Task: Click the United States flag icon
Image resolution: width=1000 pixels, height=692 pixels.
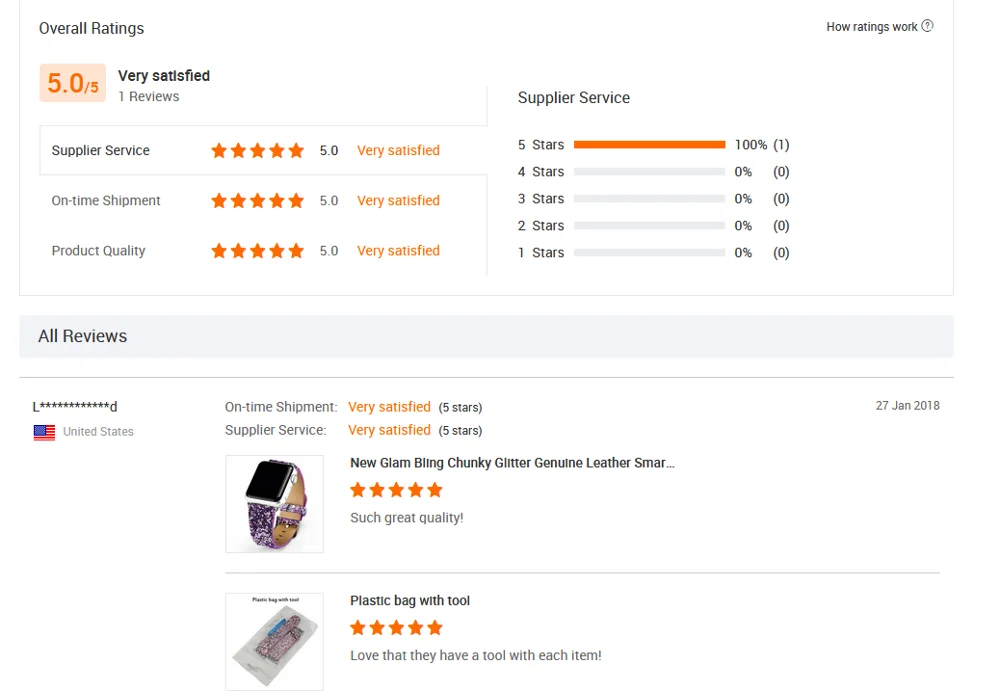Action: click(44, 432)
